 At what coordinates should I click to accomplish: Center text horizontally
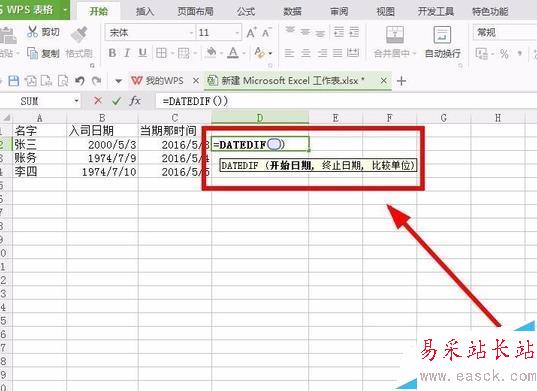pyautogui.click(x=305, y=53)
